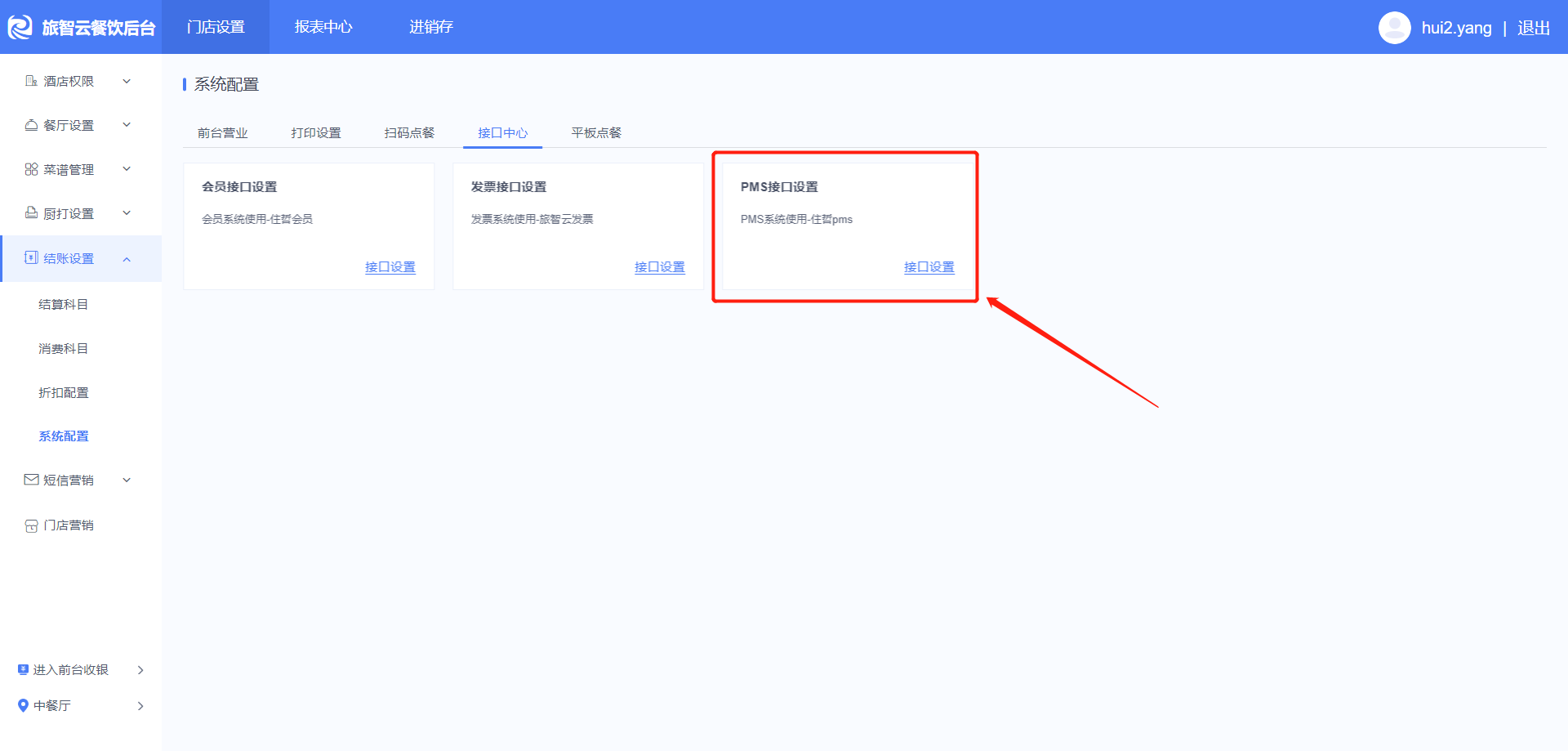This screenshot has width=1568, height=751.
Task: Open 消费科目 in the sidebar
Action: [x=64, y=348]
